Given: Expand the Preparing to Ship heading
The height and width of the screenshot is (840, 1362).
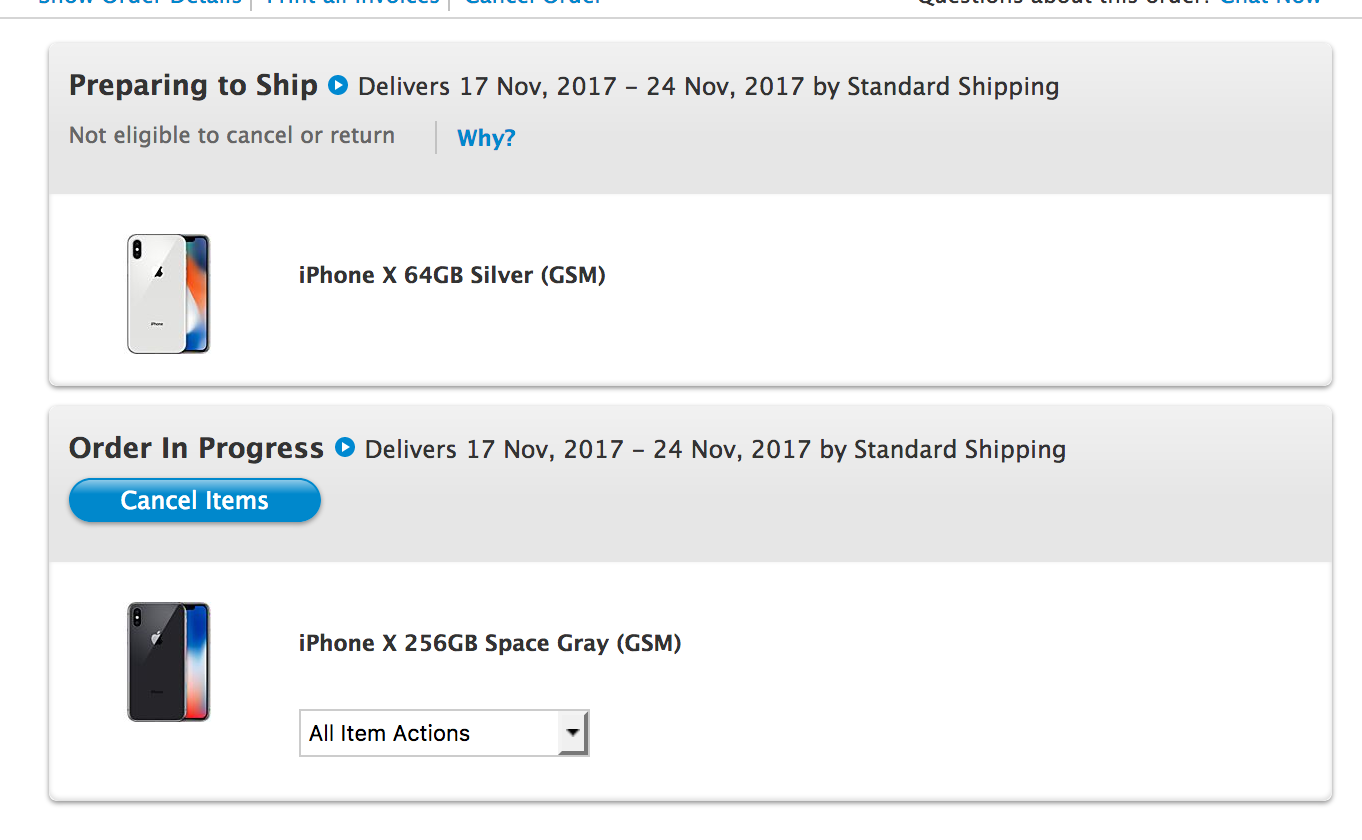Looking at the screenshot, I should coord(193,86).
